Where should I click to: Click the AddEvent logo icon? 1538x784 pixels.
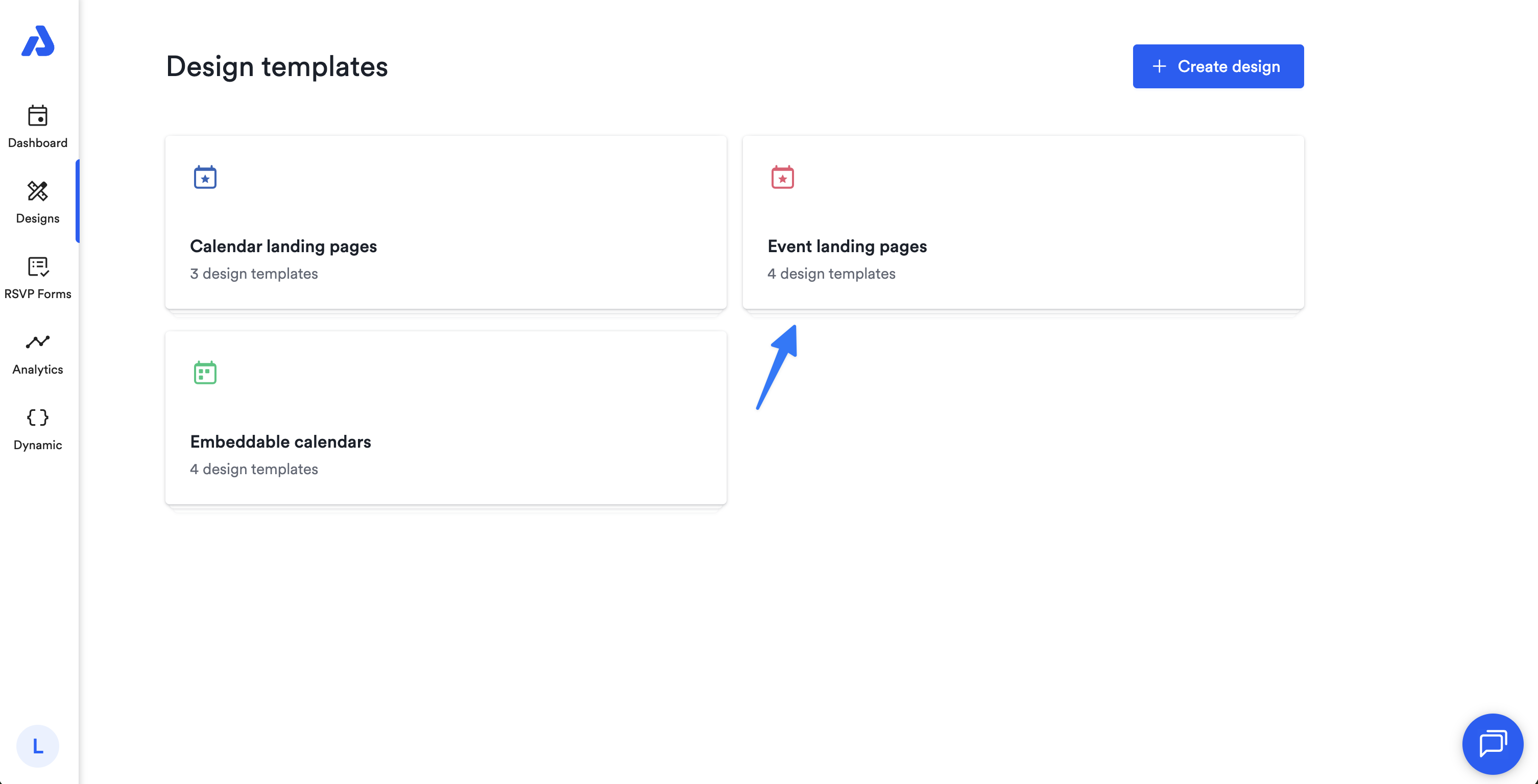[x=38, y=41]
